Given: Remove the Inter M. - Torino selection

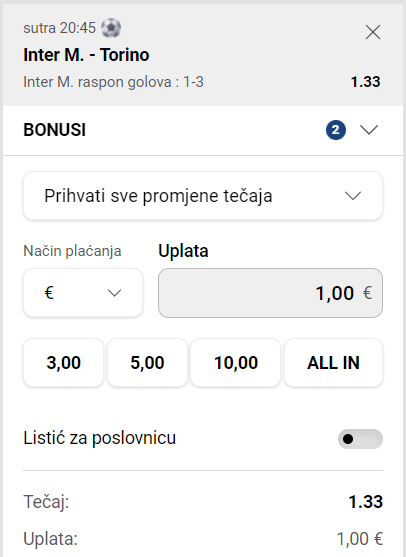Looking at the screenshot, I should [373, 32].
